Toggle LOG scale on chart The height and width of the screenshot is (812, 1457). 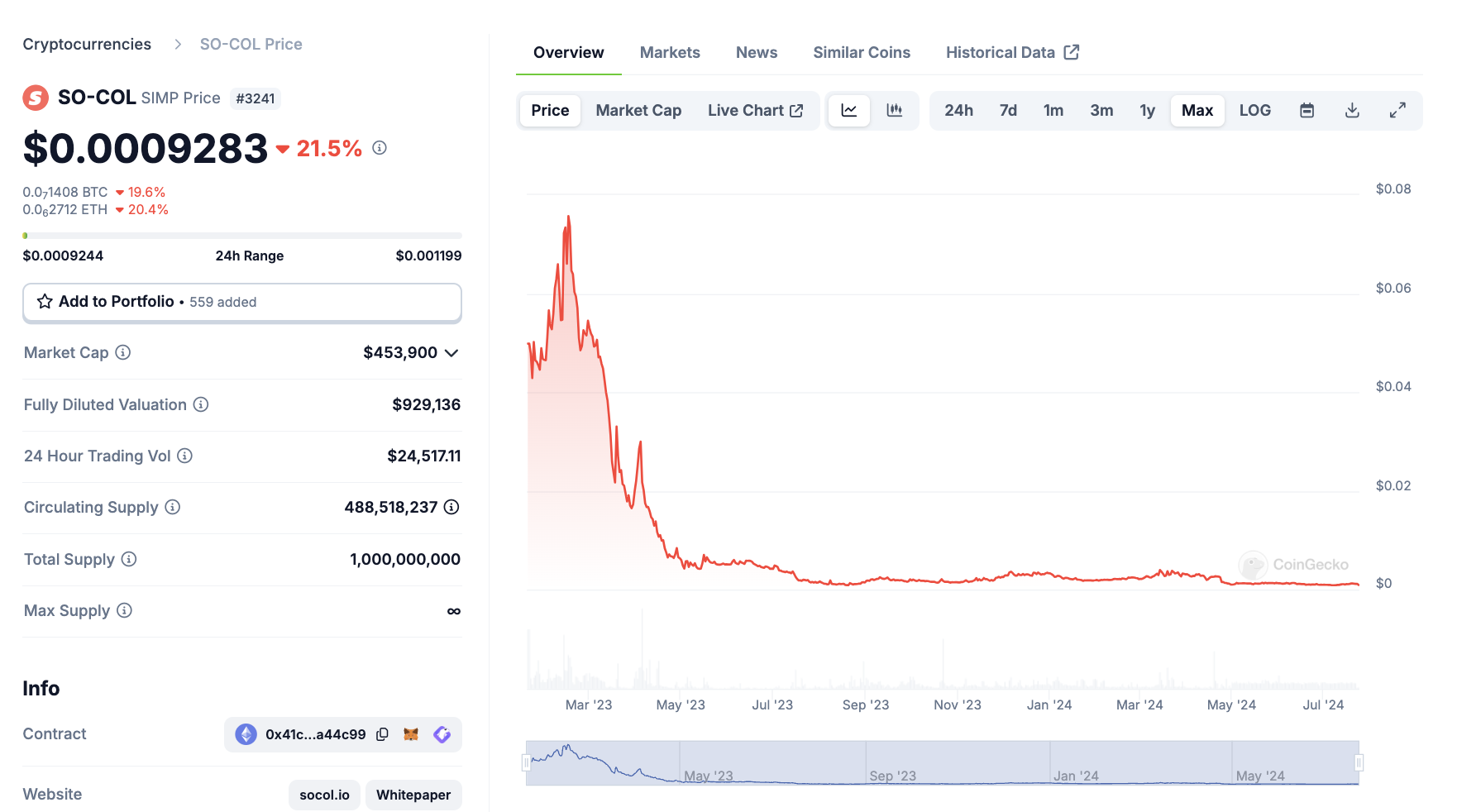tap(1254, 110)
